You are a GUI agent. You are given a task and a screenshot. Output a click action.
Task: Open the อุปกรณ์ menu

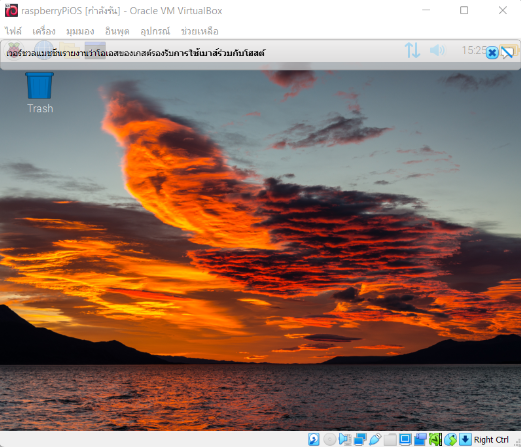tap(155, 31)
